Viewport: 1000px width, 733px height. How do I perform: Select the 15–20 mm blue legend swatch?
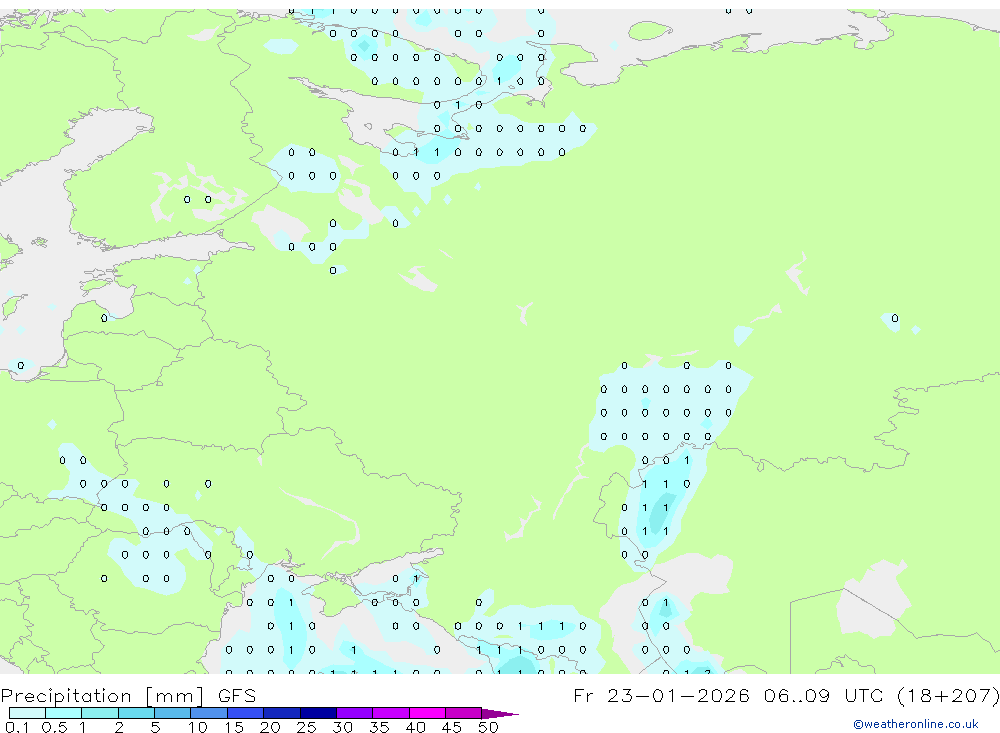(245, 713)
